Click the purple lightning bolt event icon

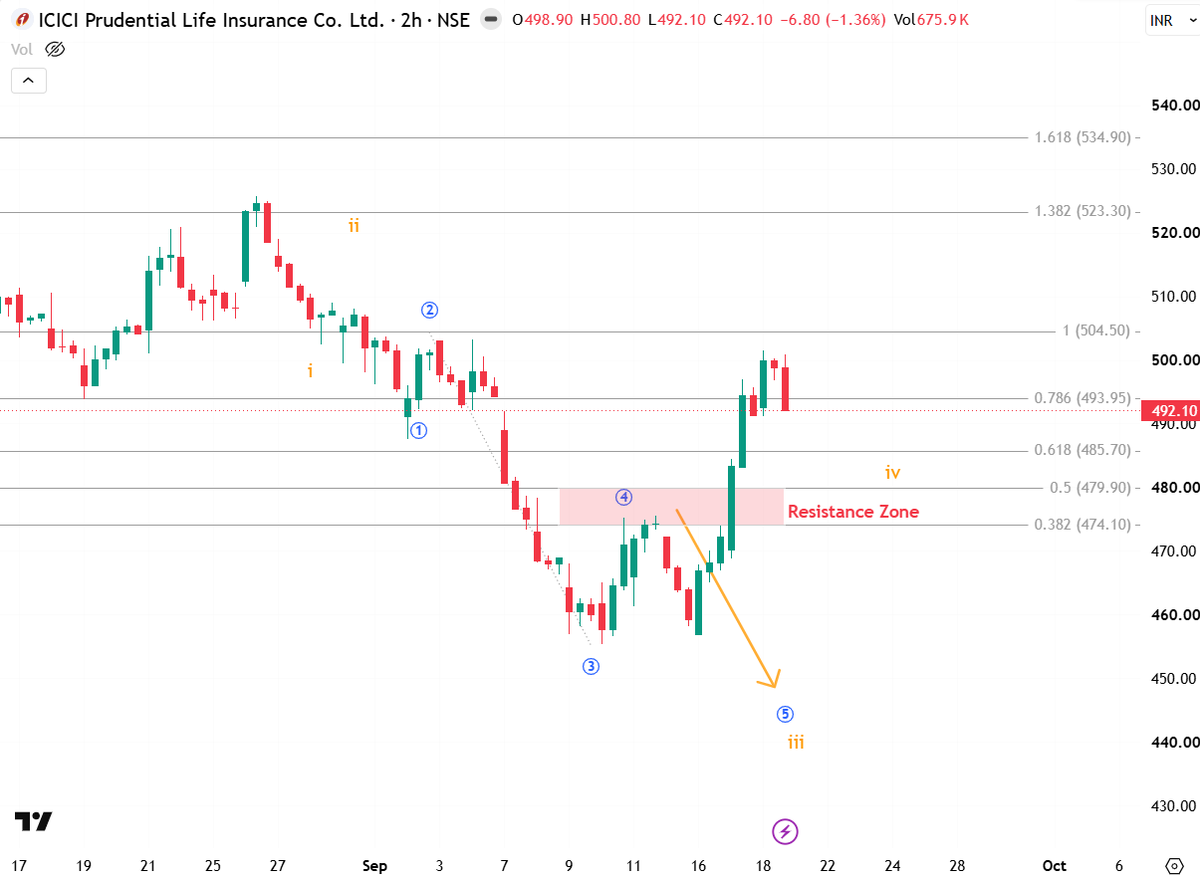pos(785,831)
